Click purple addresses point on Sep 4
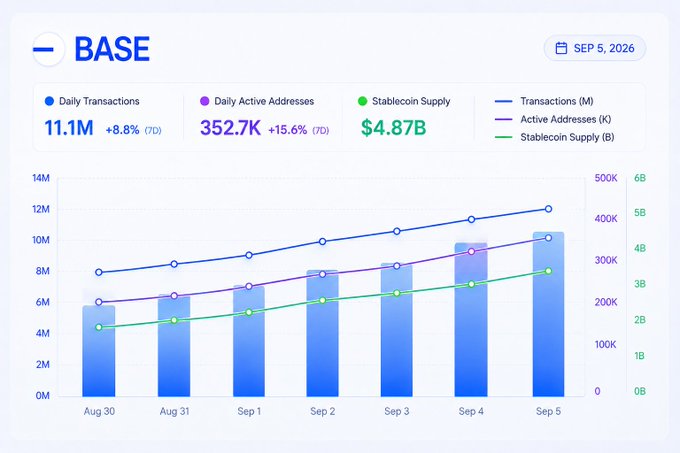 tap(471, 251)
